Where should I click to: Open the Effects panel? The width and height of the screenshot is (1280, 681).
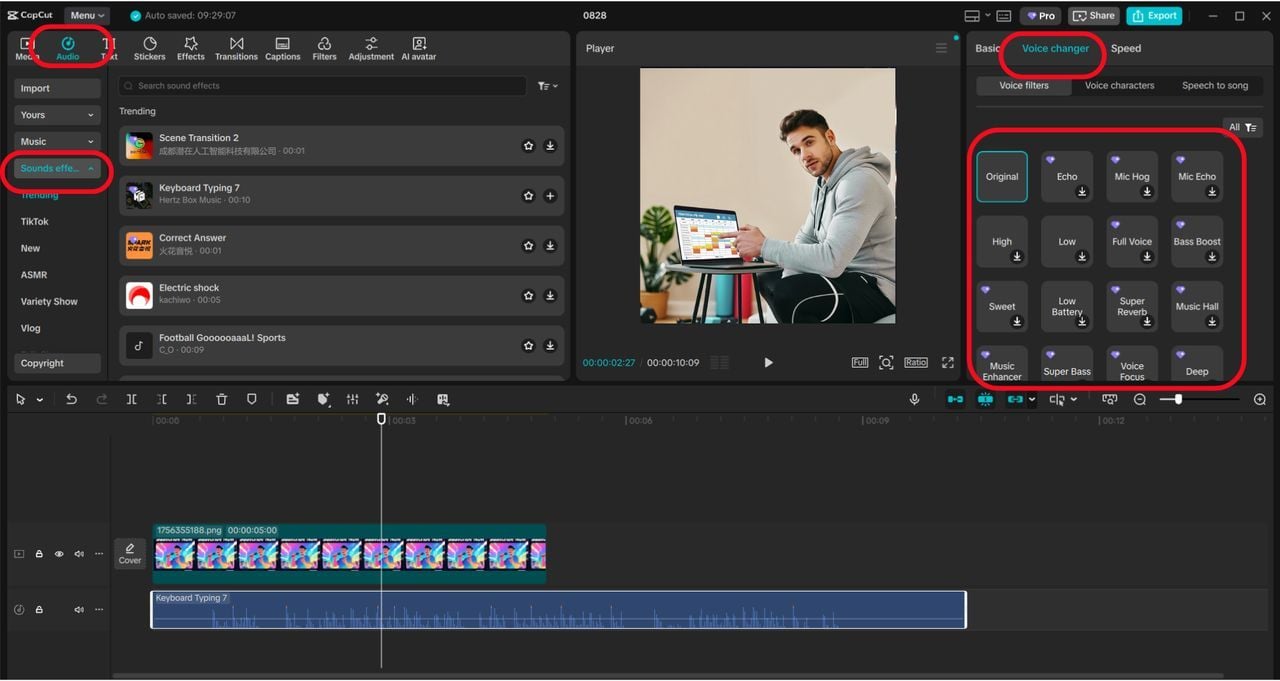pos(191,49)
